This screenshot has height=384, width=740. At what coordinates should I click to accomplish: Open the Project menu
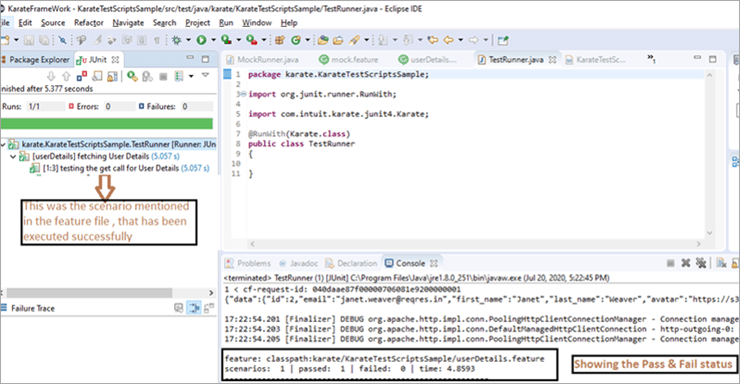point(197,23)
